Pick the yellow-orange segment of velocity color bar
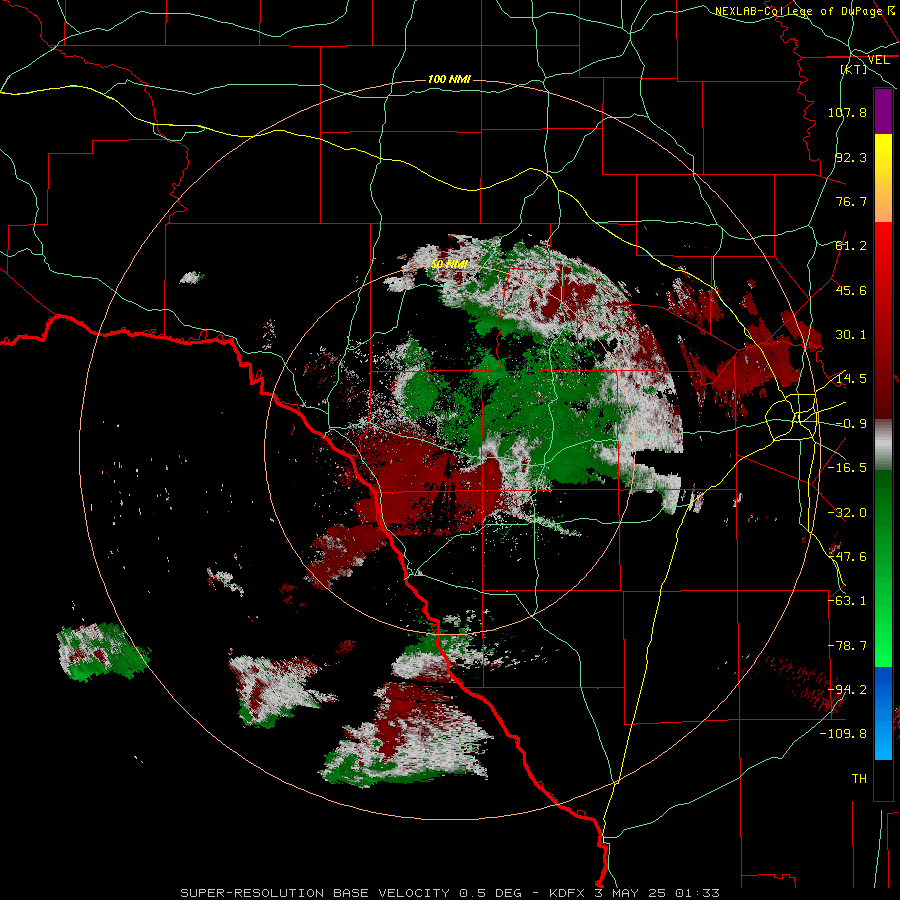Image resolution: width=900 pixels, height=900 pixels. pos(883,178)
